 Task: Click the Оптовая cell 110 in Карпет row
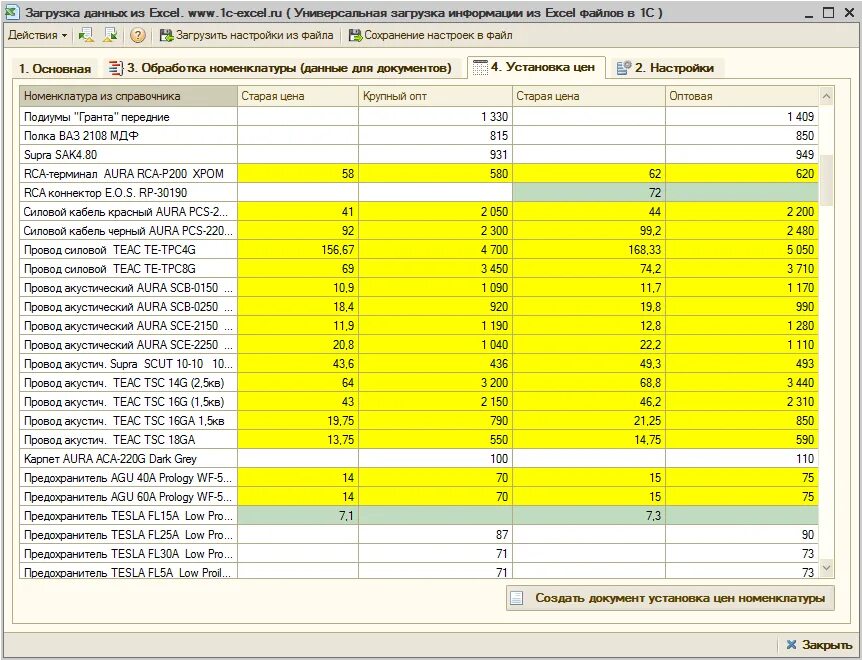click(742, 459)
